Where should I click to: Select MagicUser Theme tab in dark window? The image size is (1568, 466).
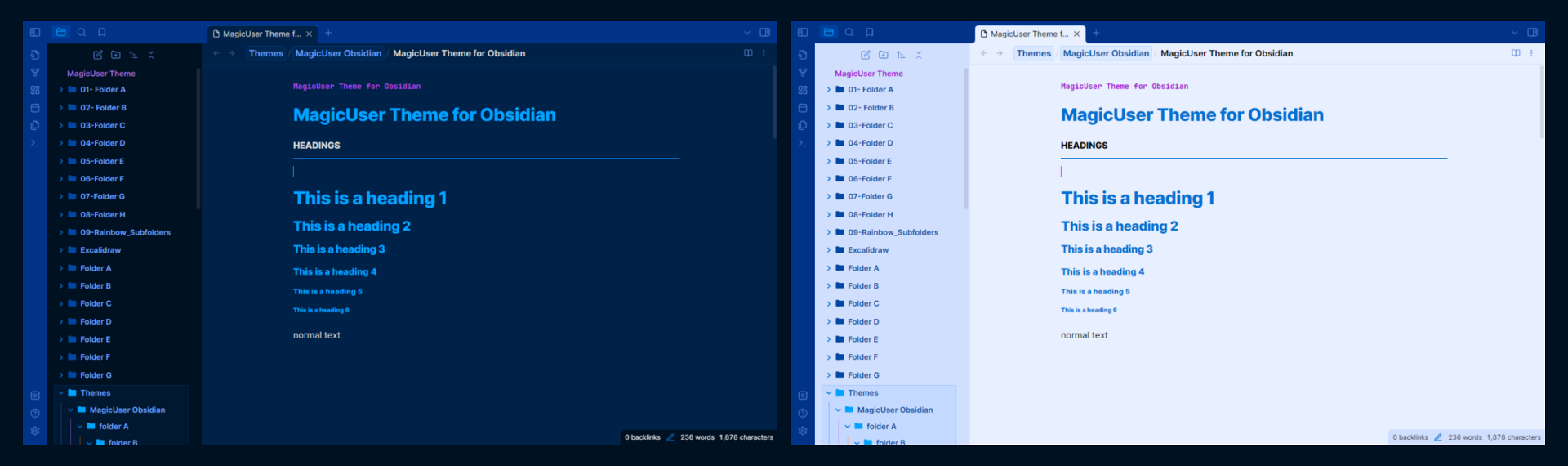tap(261, 34)
